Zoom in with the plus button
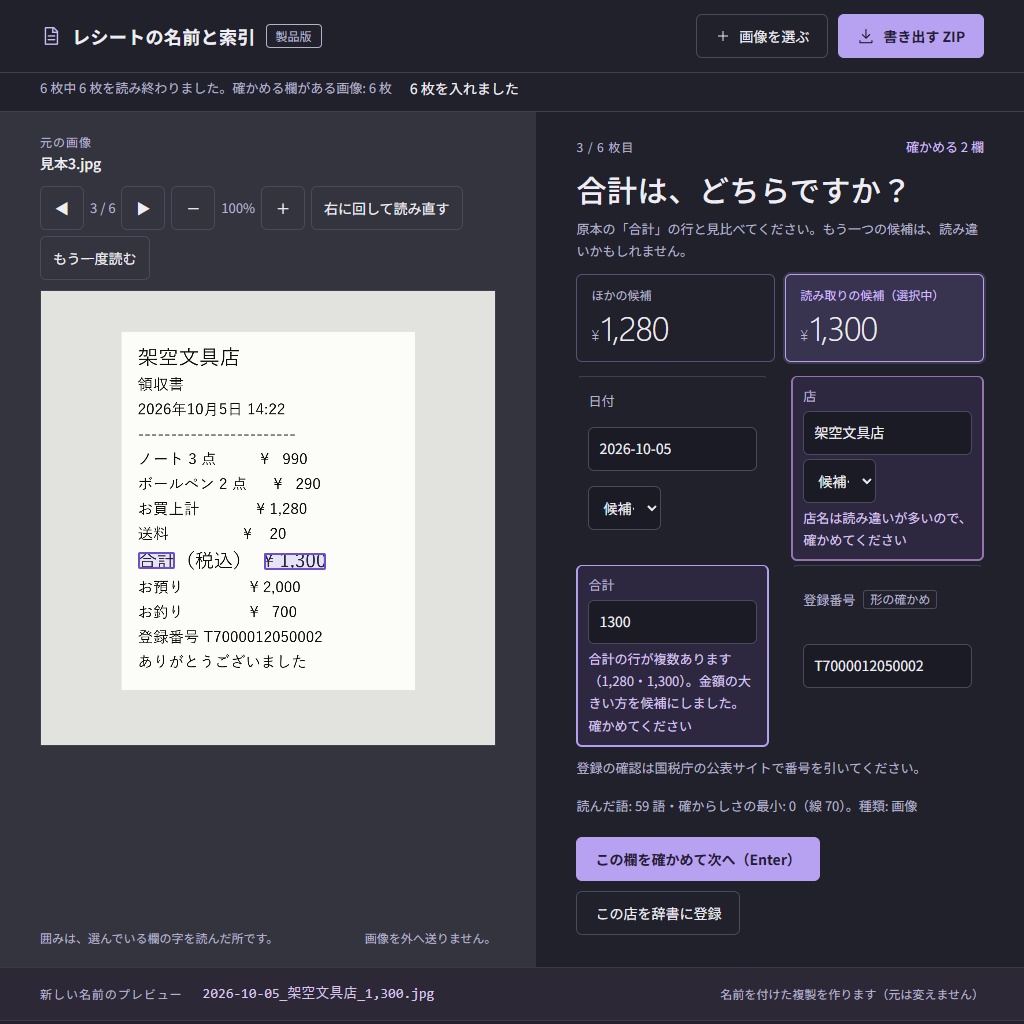Screen dimensions: 1024x1024 pyautogui.click(x=283, y=208)
